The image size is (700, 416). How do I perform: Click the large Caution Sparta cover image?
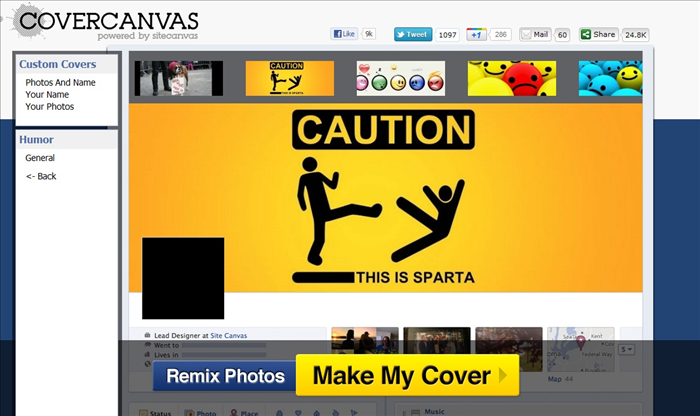[386, 198]
